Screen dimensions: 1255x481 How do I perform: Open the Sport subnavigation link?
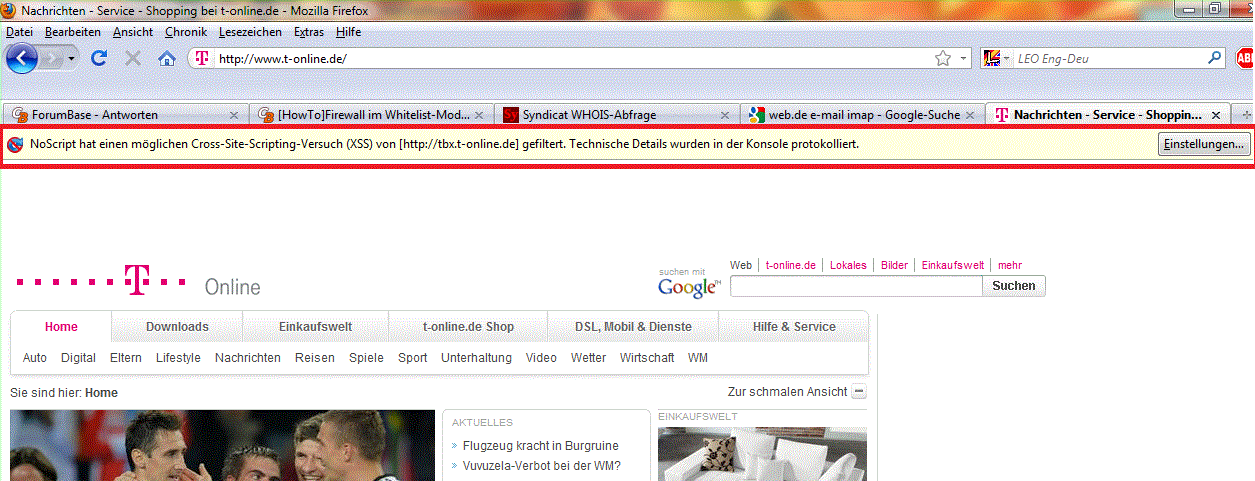(x=412, y=357)
